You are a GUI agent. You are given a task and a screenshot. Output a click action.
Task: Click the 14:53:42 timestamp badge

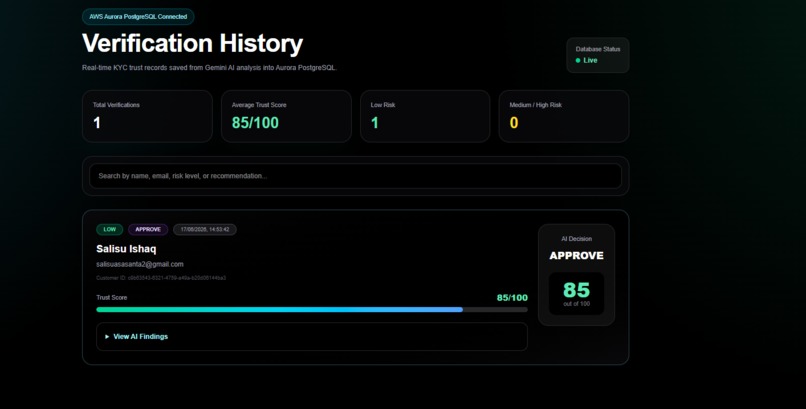(x=205, y=229)
